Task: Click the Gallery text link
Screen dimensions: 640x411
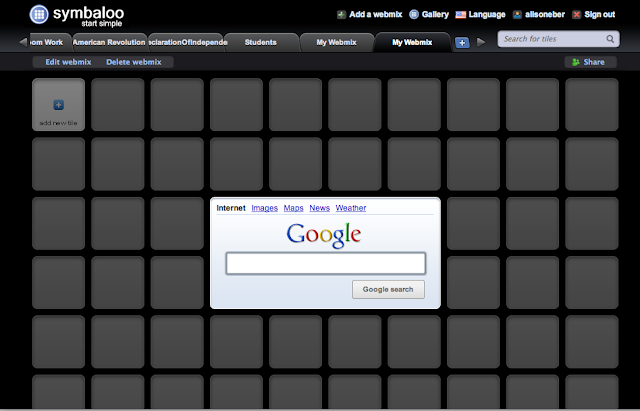Action: (435, 15)
